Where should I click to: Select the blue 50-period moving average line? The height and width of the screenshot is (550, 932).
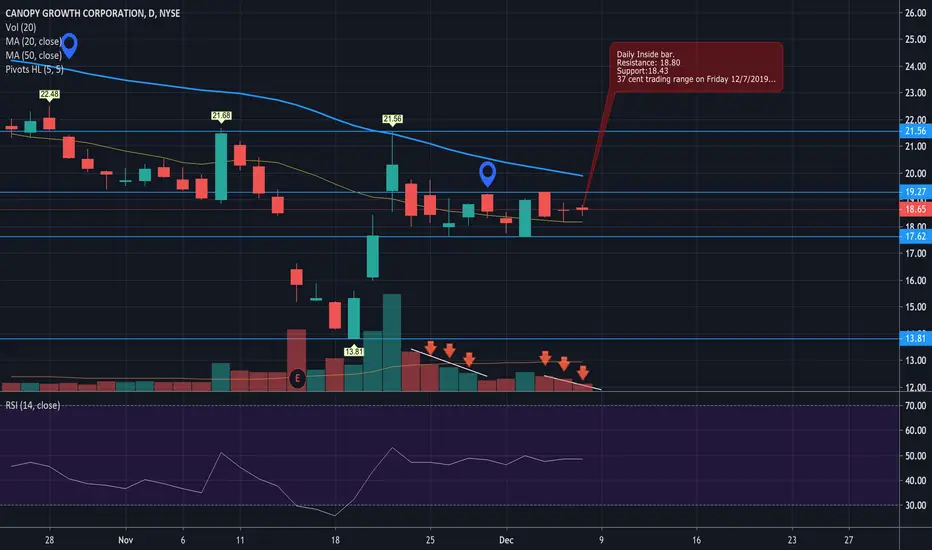(x=297, y=105)
